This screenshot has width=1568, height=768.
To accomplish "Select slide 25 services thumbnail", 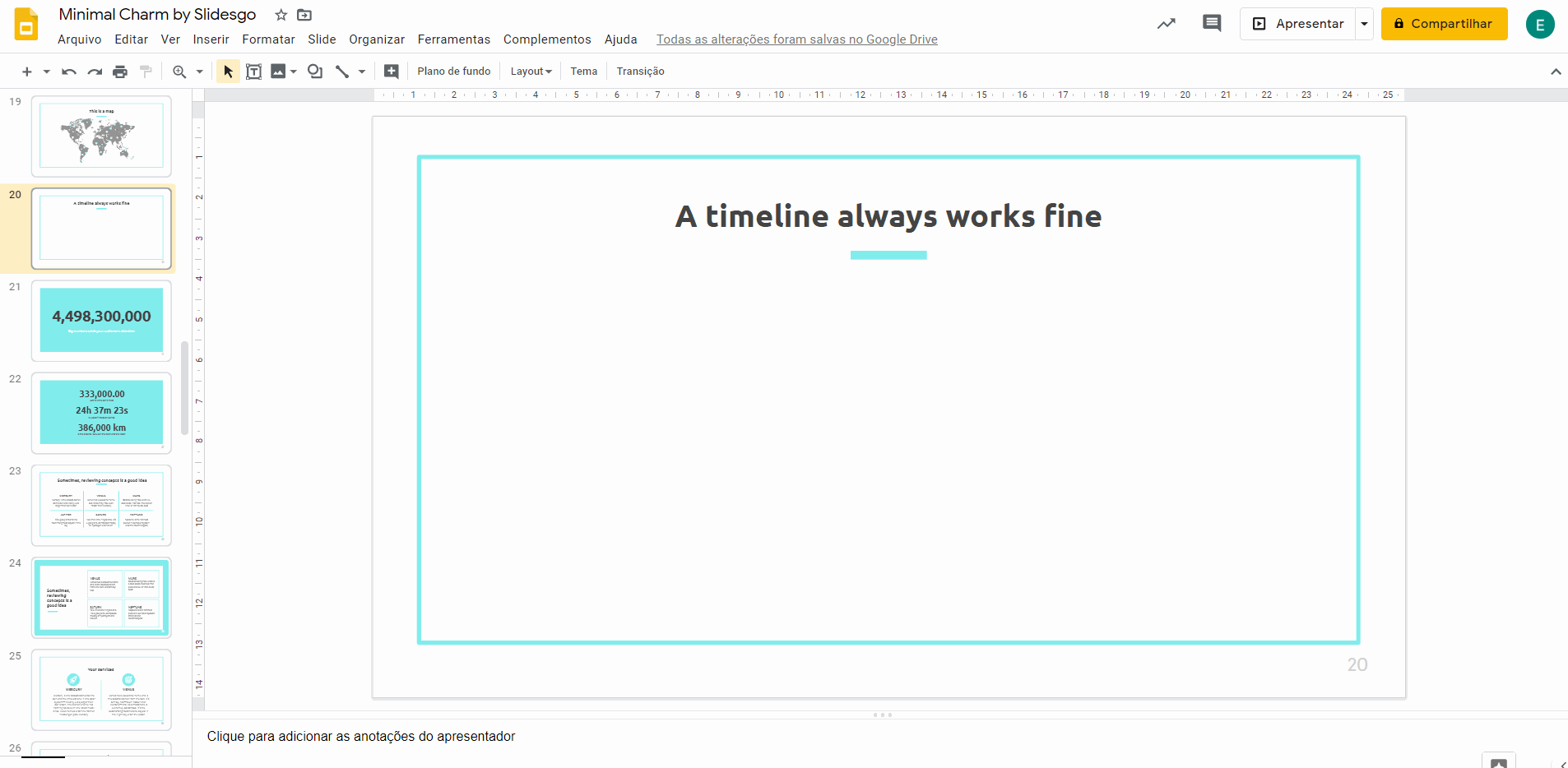I will click(x=102, y=689).
